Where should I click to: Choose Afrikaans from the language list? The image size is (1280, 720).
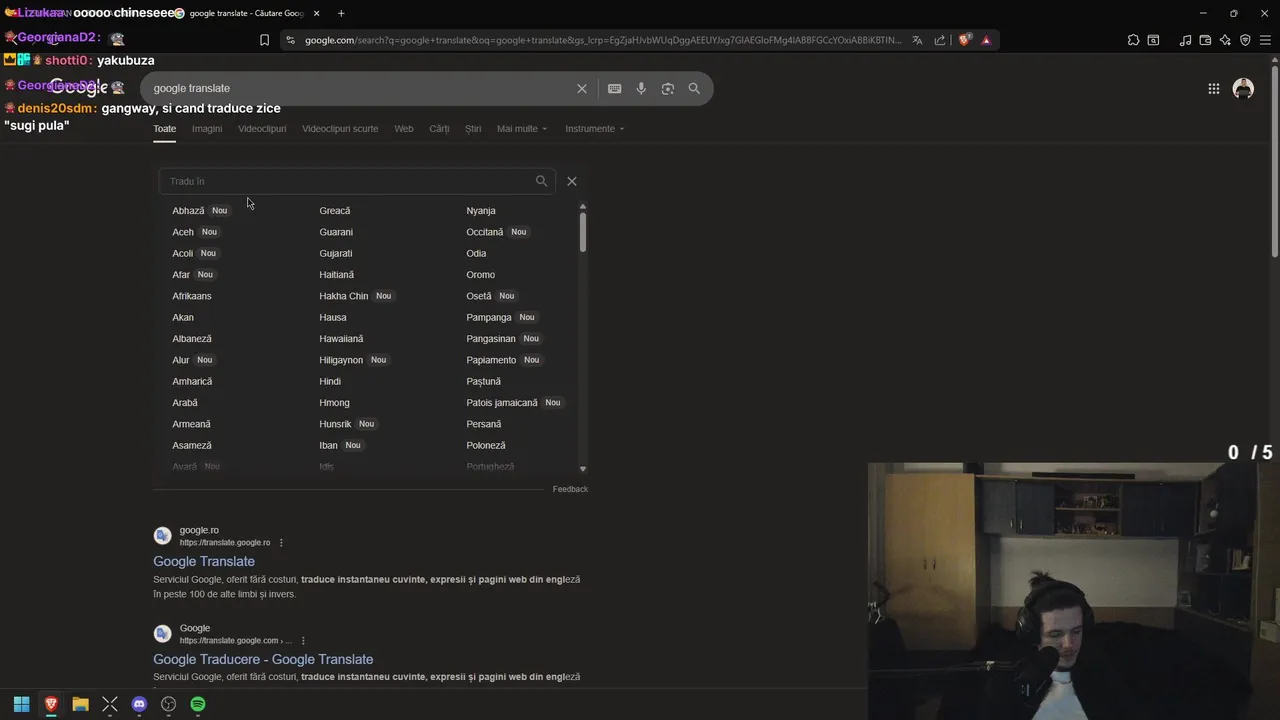point(192,296)
